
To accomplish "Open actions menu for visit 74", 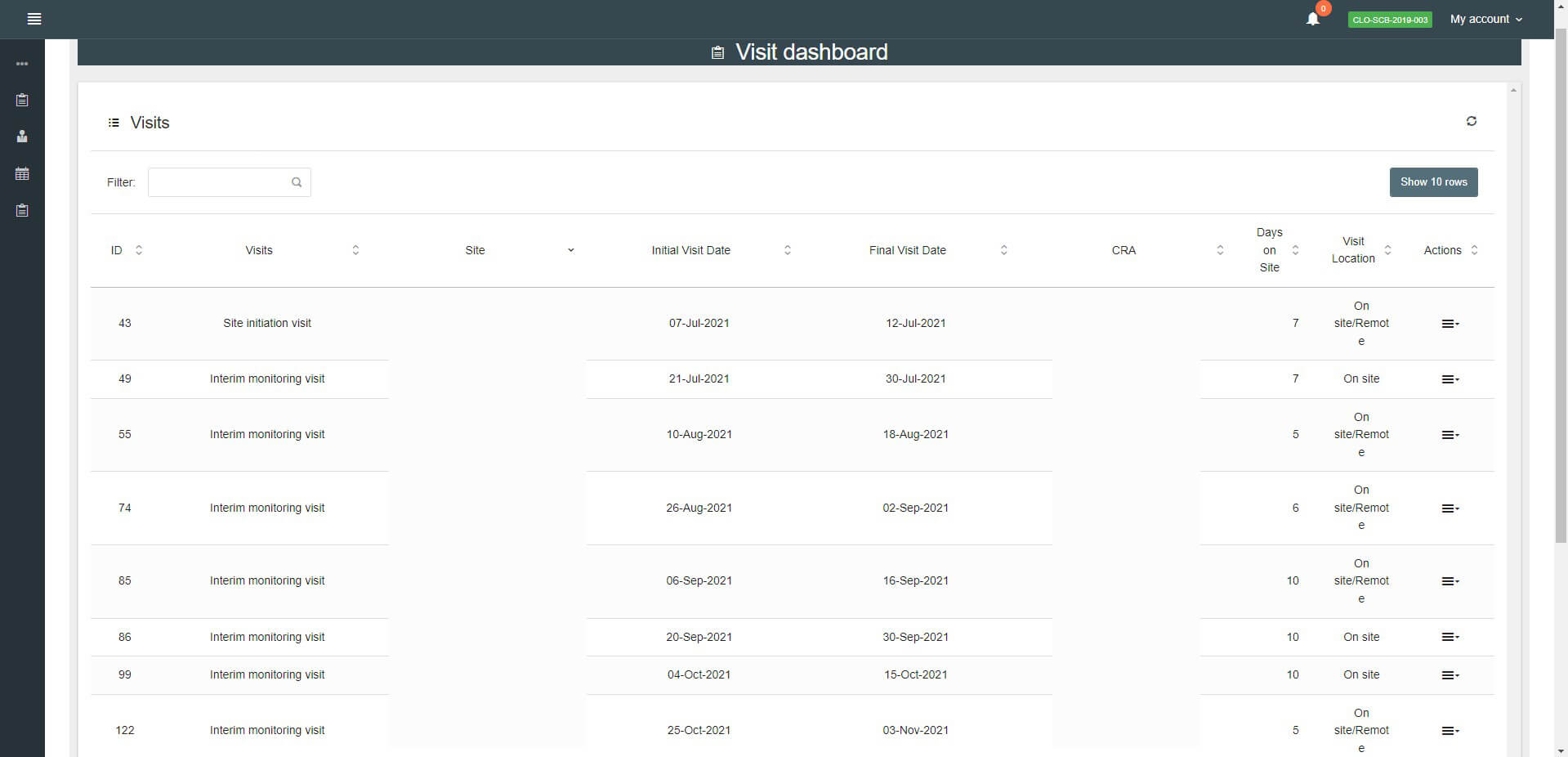I will point(1450,508).
